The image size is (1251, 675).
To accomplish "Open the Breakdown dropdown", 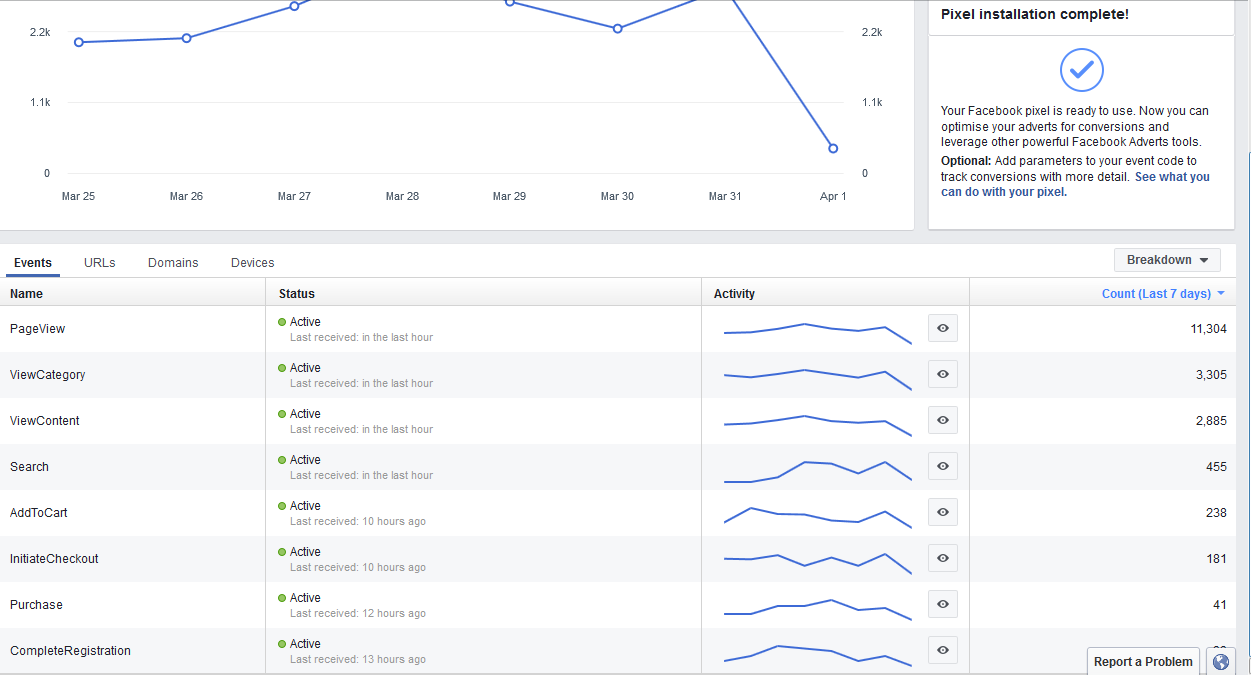I will click(x=1167, y=260).
